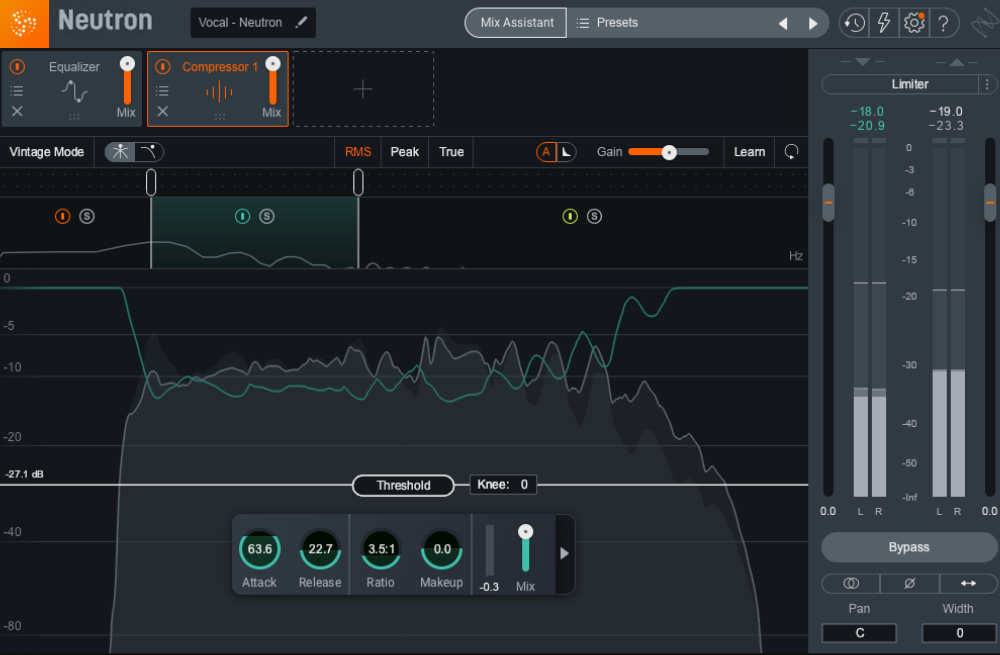
Task: Open settings gear icon
Action: point(914,23)
